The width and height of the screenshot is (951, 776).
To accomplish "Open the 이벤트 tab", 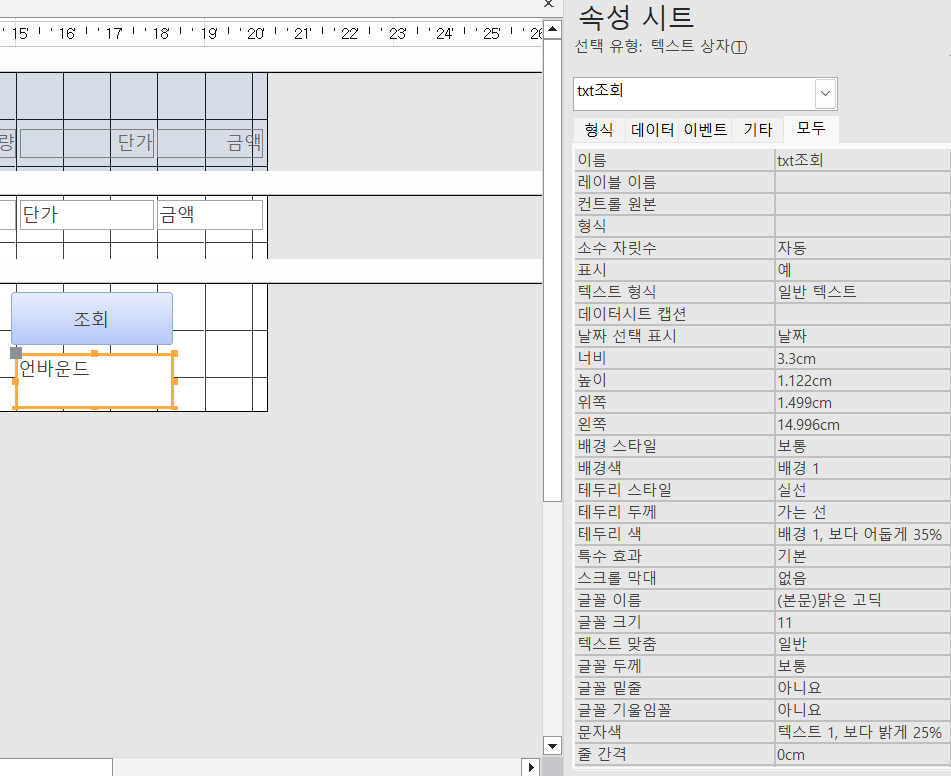I will point(705,130).
